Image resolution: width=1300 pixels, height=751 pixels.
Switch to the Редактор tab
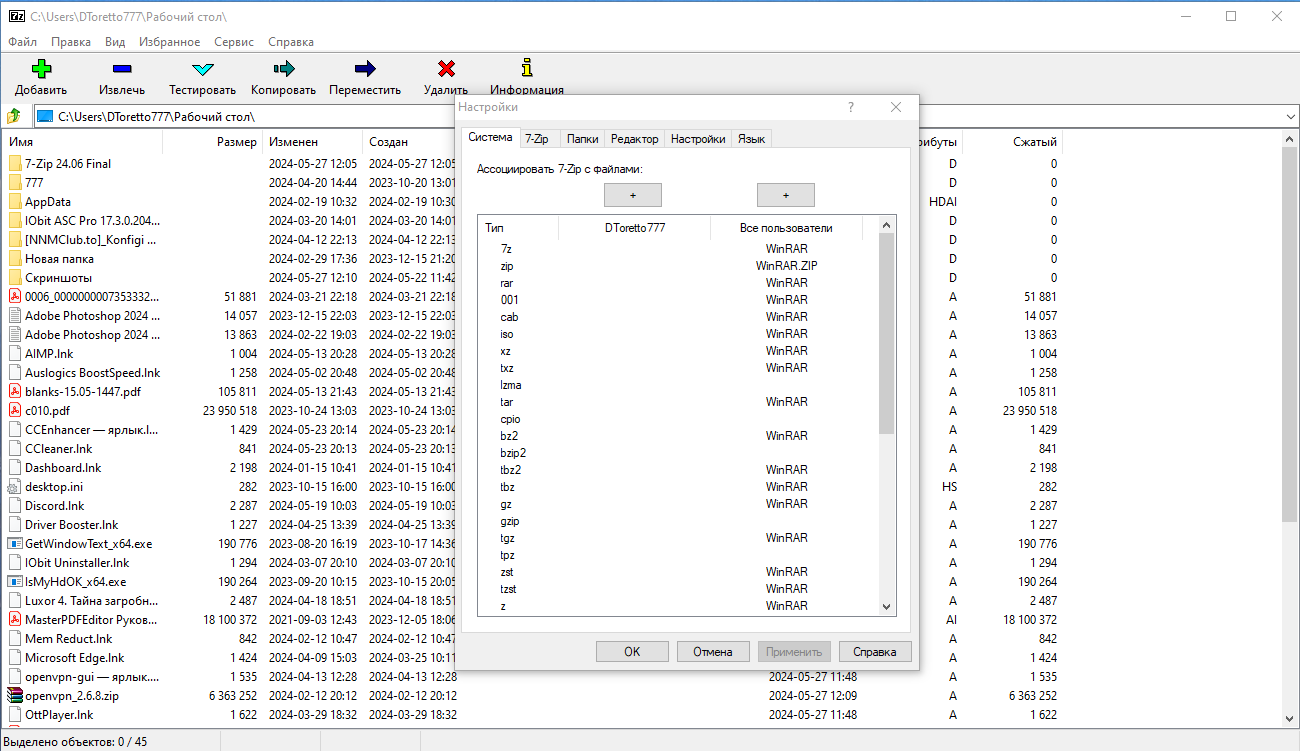pyautogui.click(x=634, y=139)
